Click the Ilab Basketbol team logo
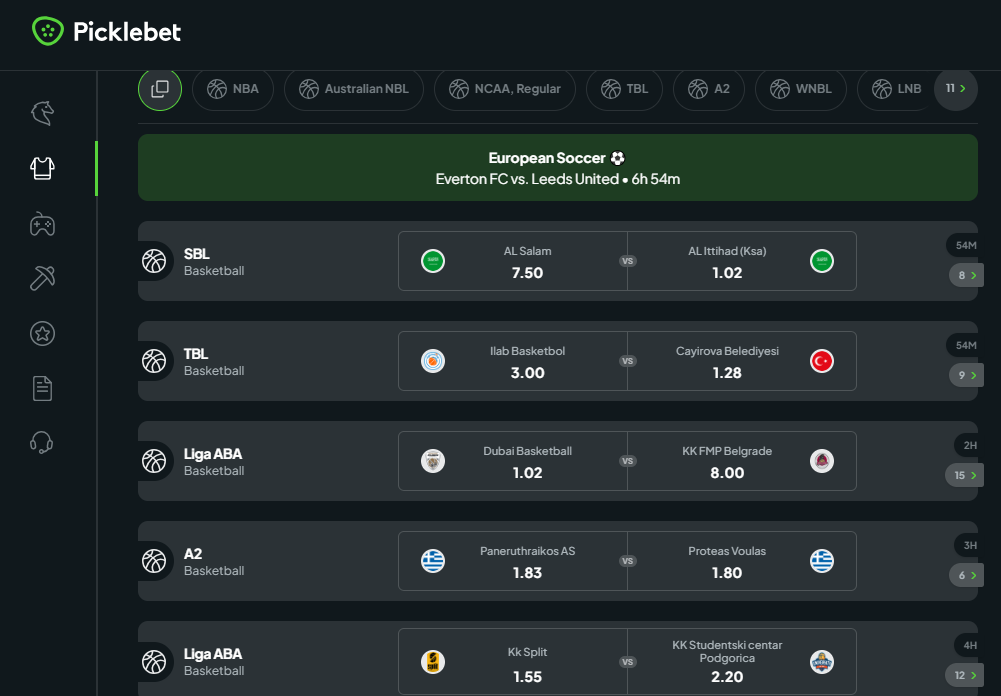This screenshot has height=696, width=1001. (433, 361)
